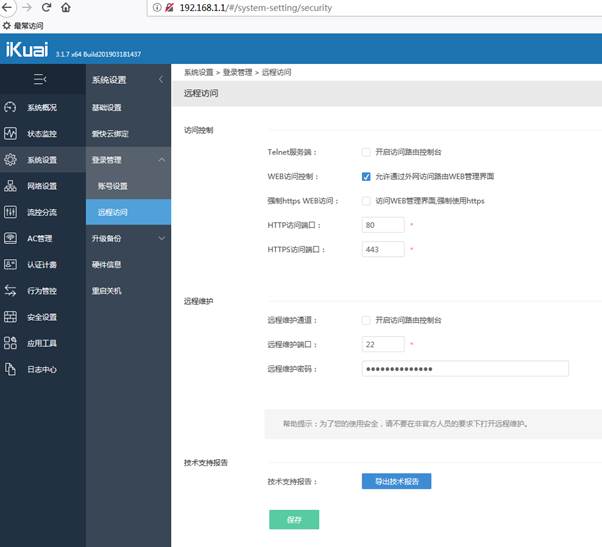Click the HTTP访问端口 input field
602x547 pixels.
383,225
